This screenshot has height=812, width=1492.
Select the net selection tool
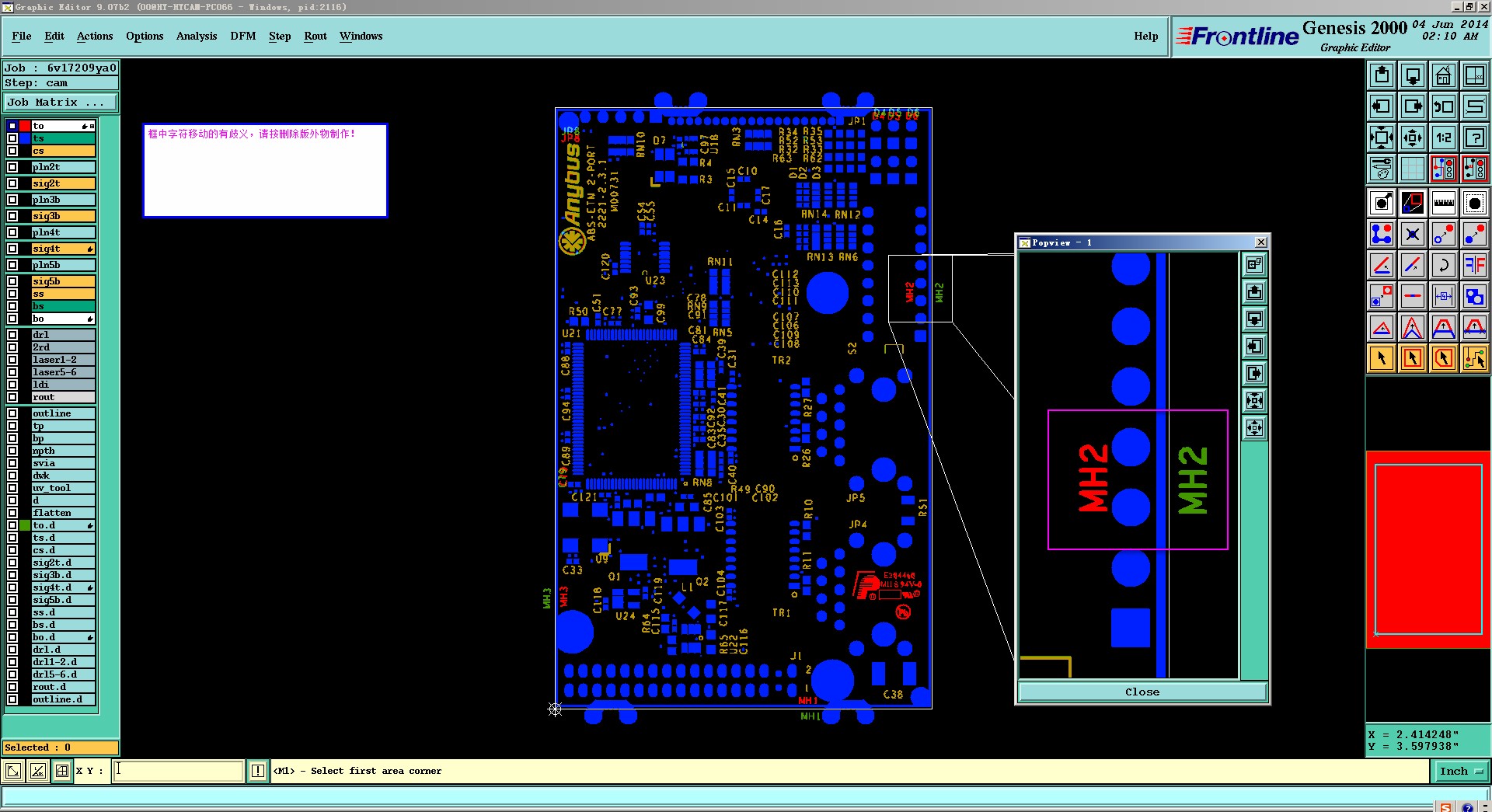[x=1475, y=358]
